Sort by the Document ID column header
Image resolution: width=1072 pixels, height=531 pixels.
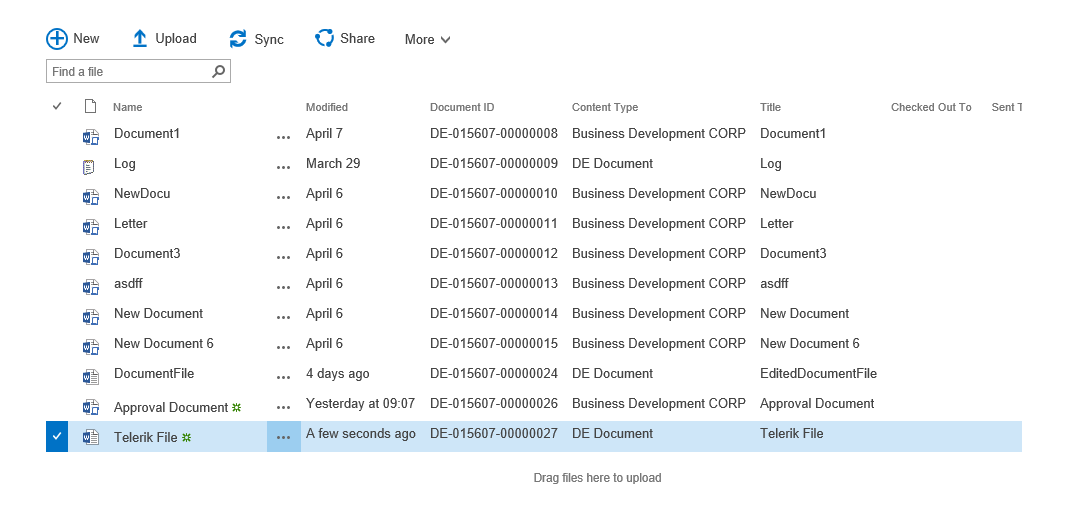461,107
